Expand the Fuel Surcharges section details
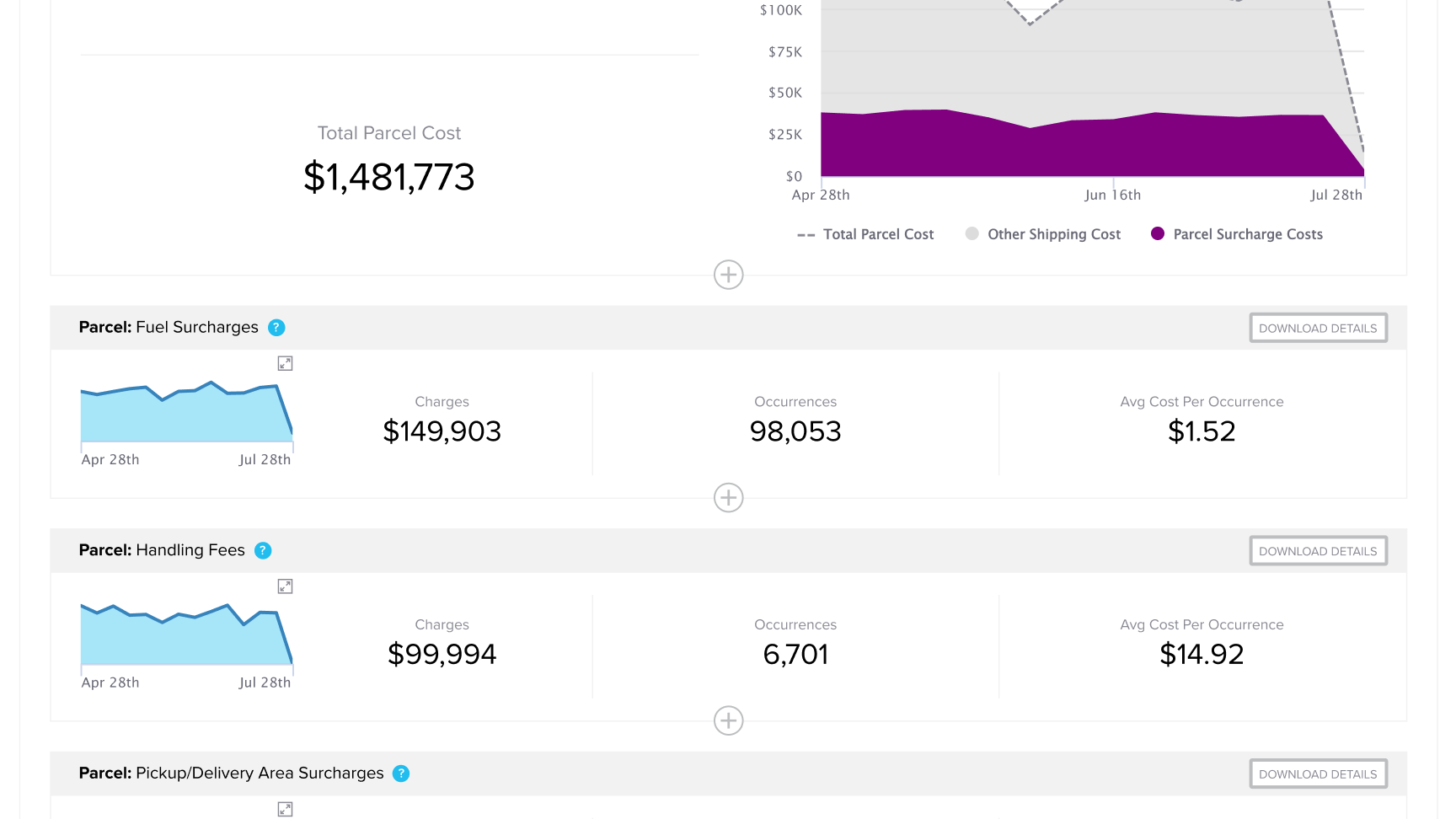This screenshot has width=1456, height=819. click(x=729, y=498)
